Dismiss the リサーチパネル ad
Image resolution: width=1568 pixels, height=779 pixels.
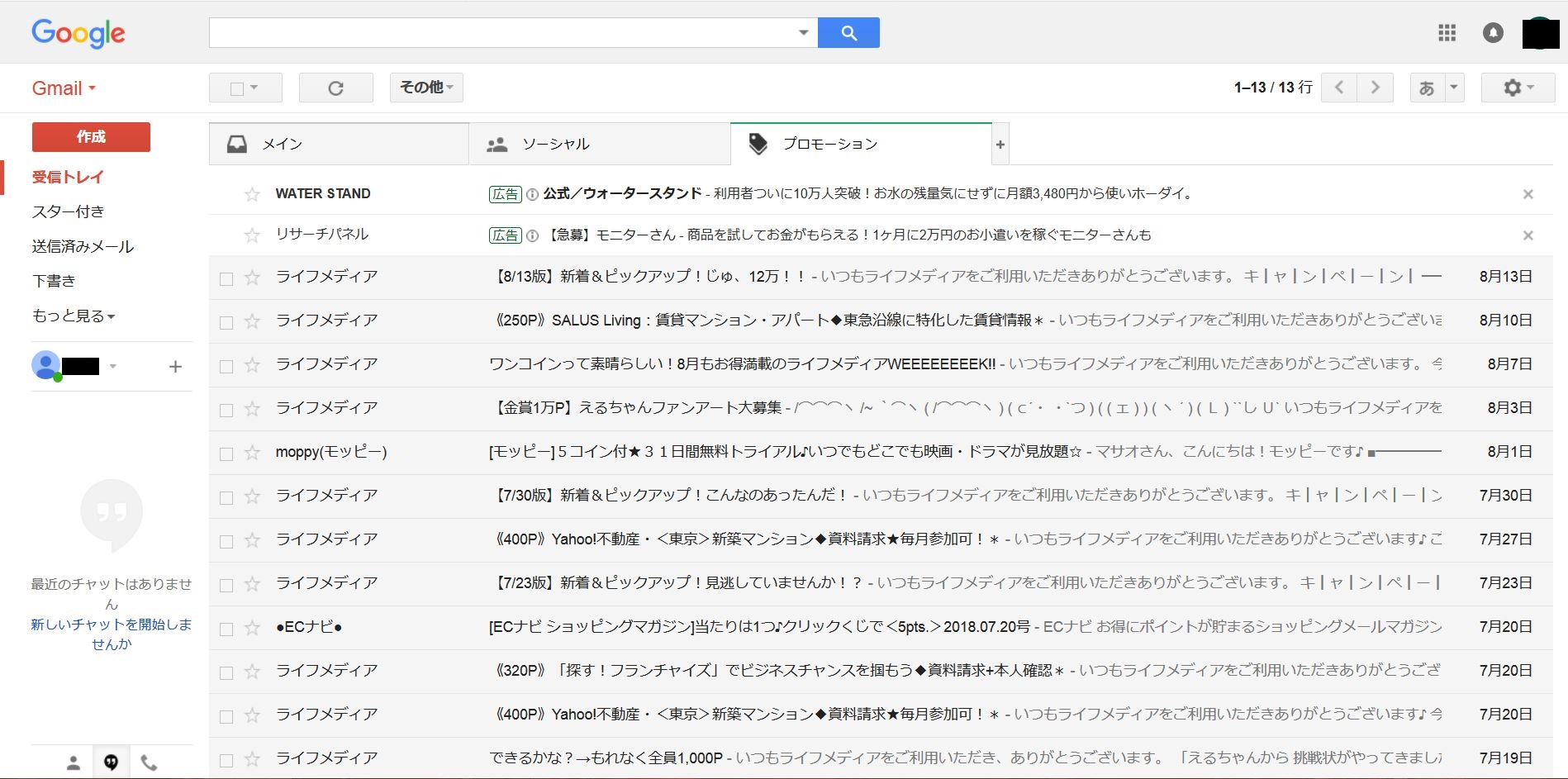pyautogui.click(x=1528, y=235)
